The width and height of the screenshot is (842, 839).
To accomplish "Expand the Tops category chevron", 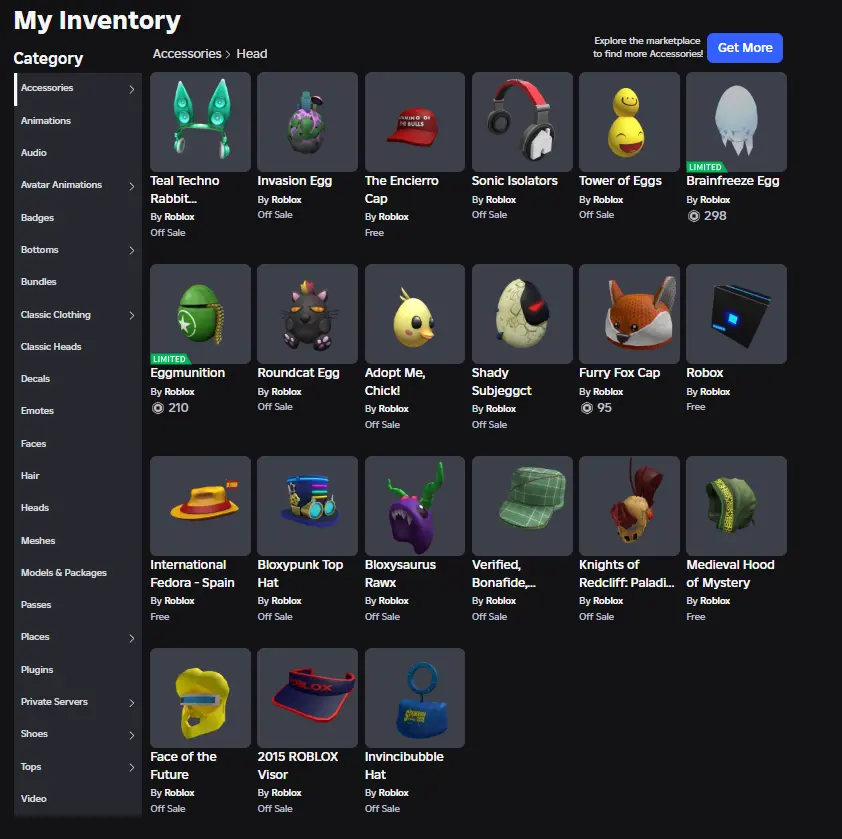I will pos(132,767).
